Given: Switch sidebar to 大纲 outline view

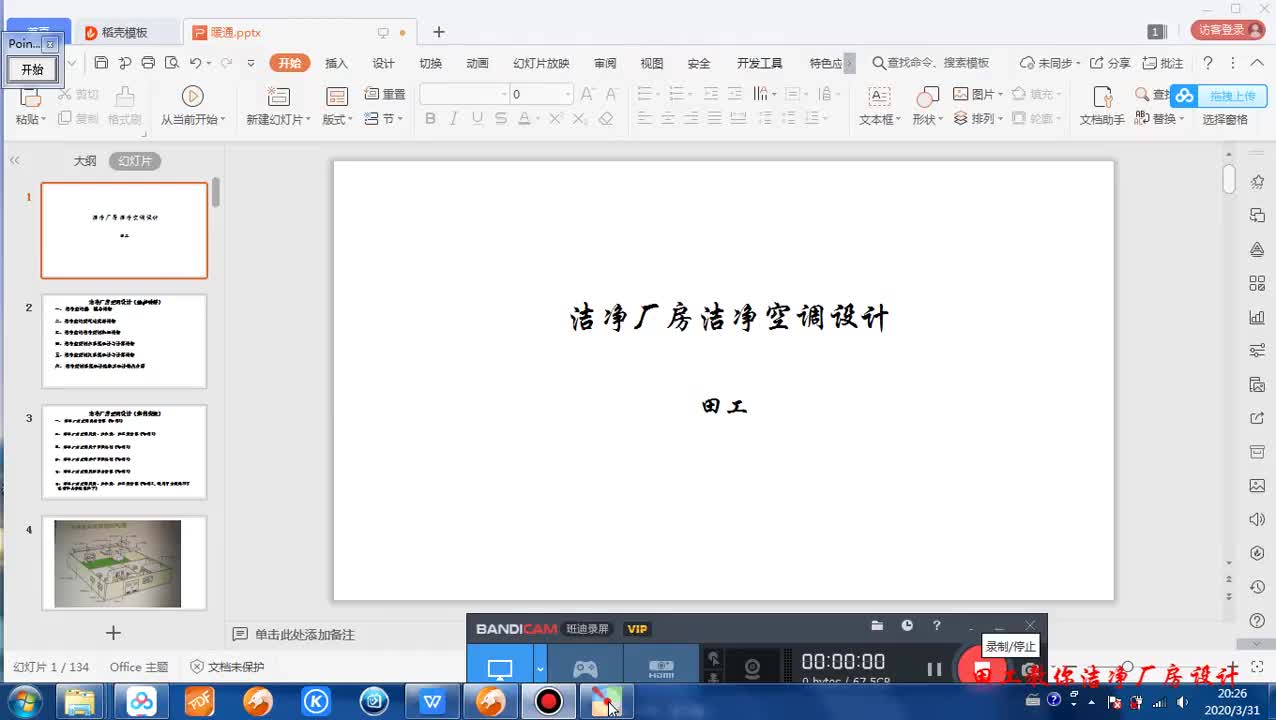Looking at the screenshot, I should pos(85,161).
